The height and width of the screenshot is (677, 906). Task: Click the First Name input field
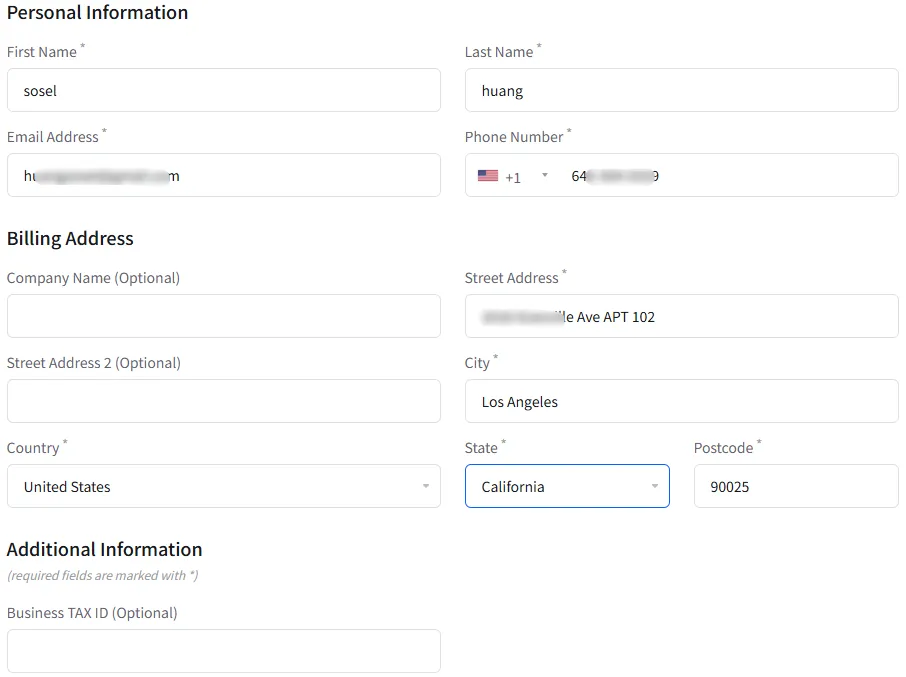pyautogui.click(x=224, y=90)
